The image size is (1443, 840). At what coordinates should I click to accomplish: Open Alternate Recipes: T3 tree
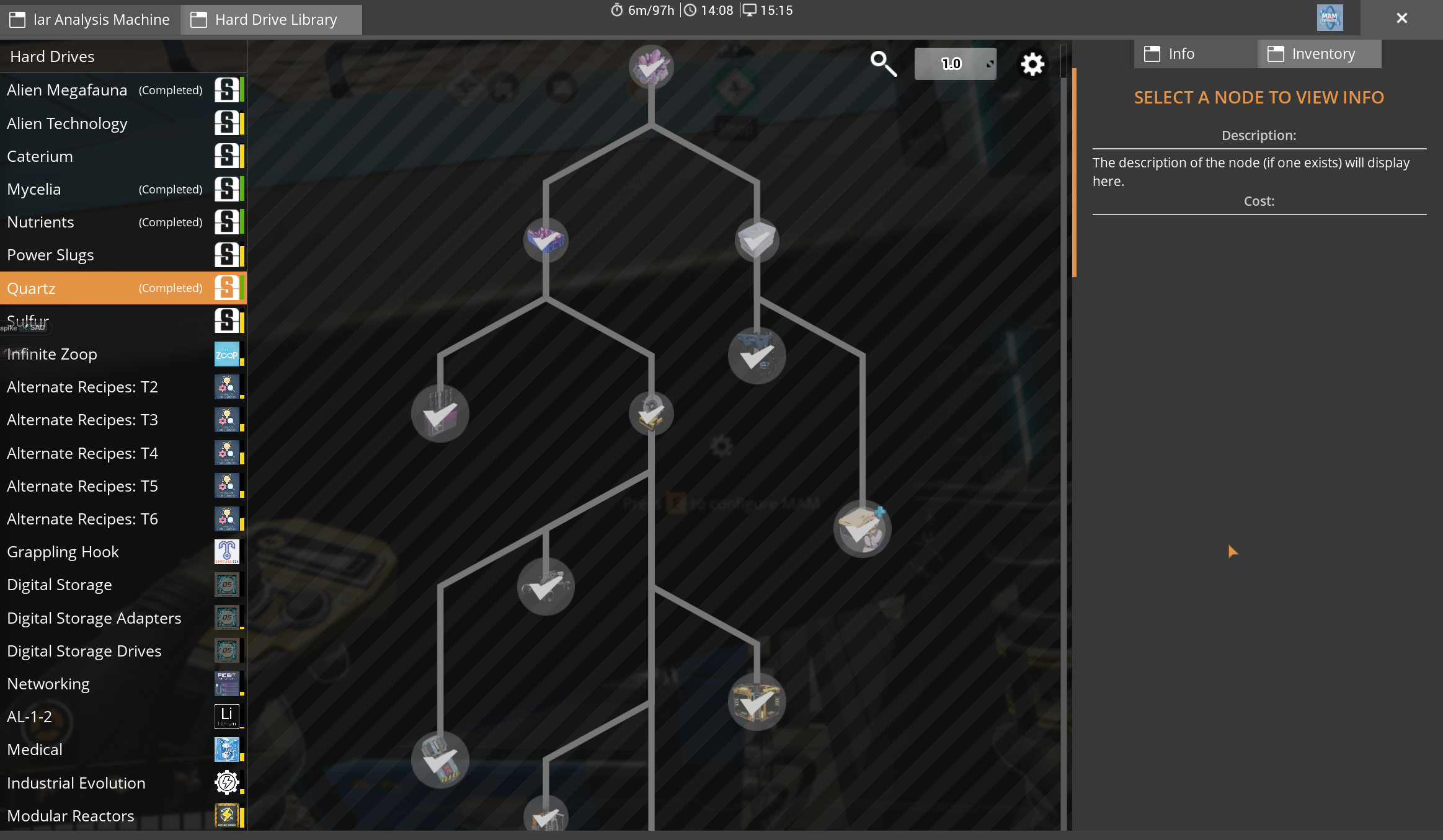[x=123, y=420]
